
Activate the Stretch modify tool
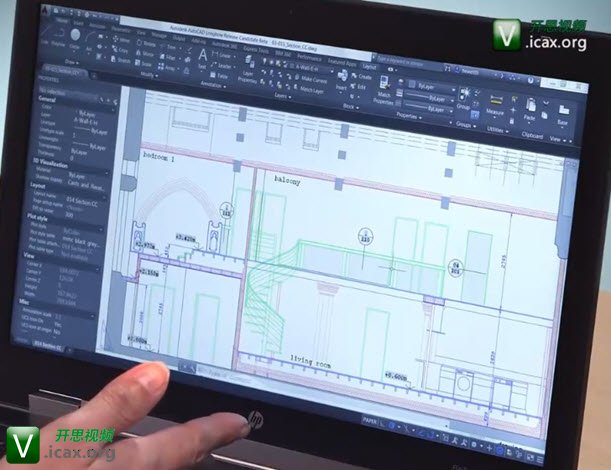[120, 60]
